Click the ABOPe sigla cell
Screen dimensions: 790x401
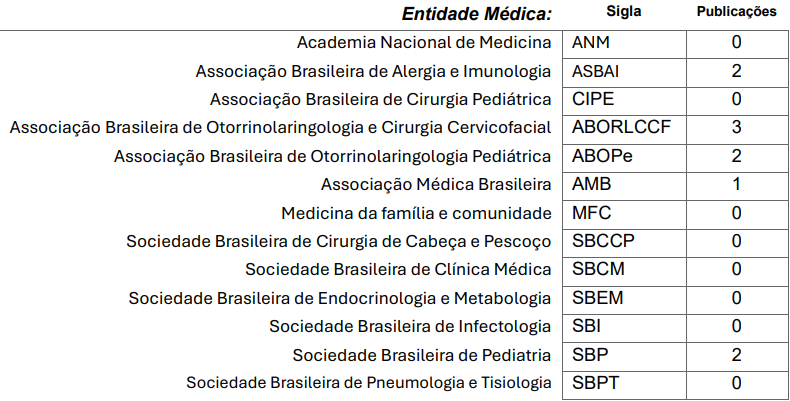(x=624, y=157)
